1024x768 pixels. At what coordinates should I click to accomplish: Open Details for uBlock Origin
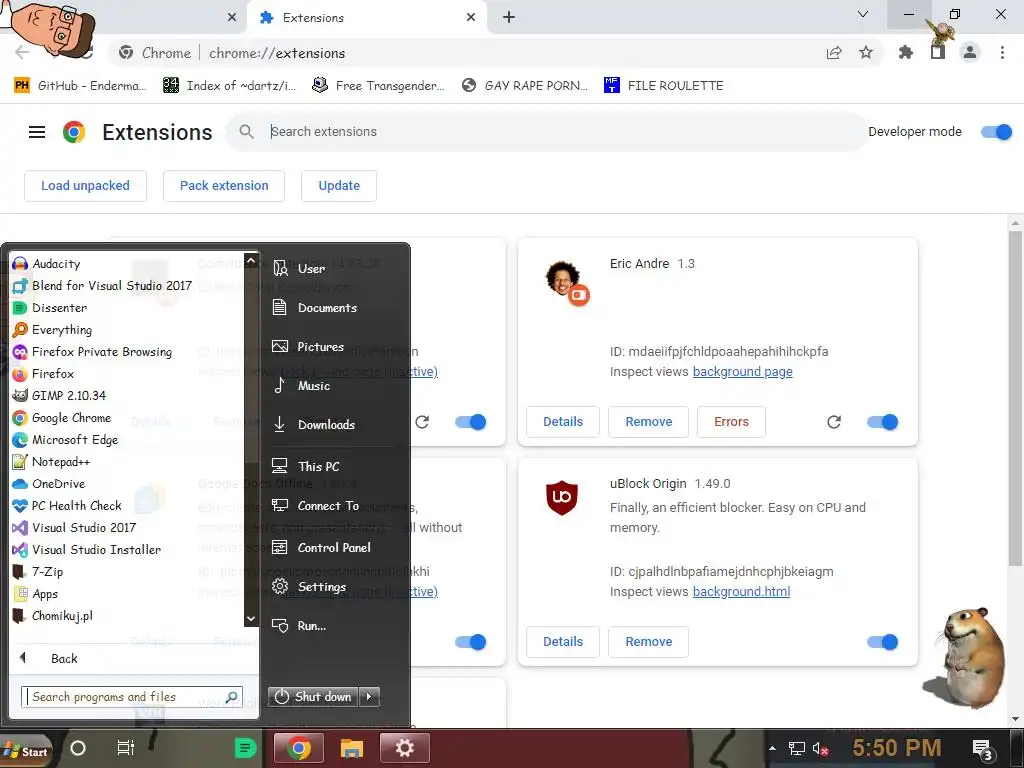pyautogui.click(x=563, y=642)
